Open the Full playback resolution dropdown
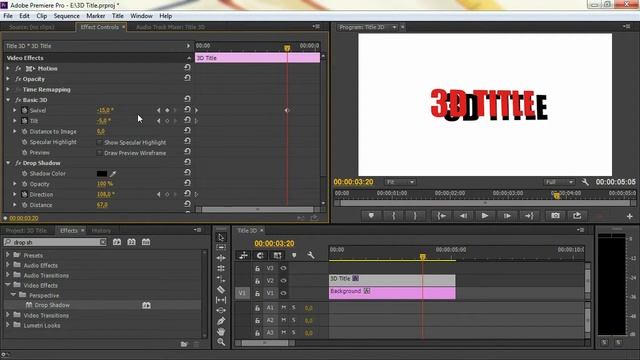640x360 pixels. (559, 182)
